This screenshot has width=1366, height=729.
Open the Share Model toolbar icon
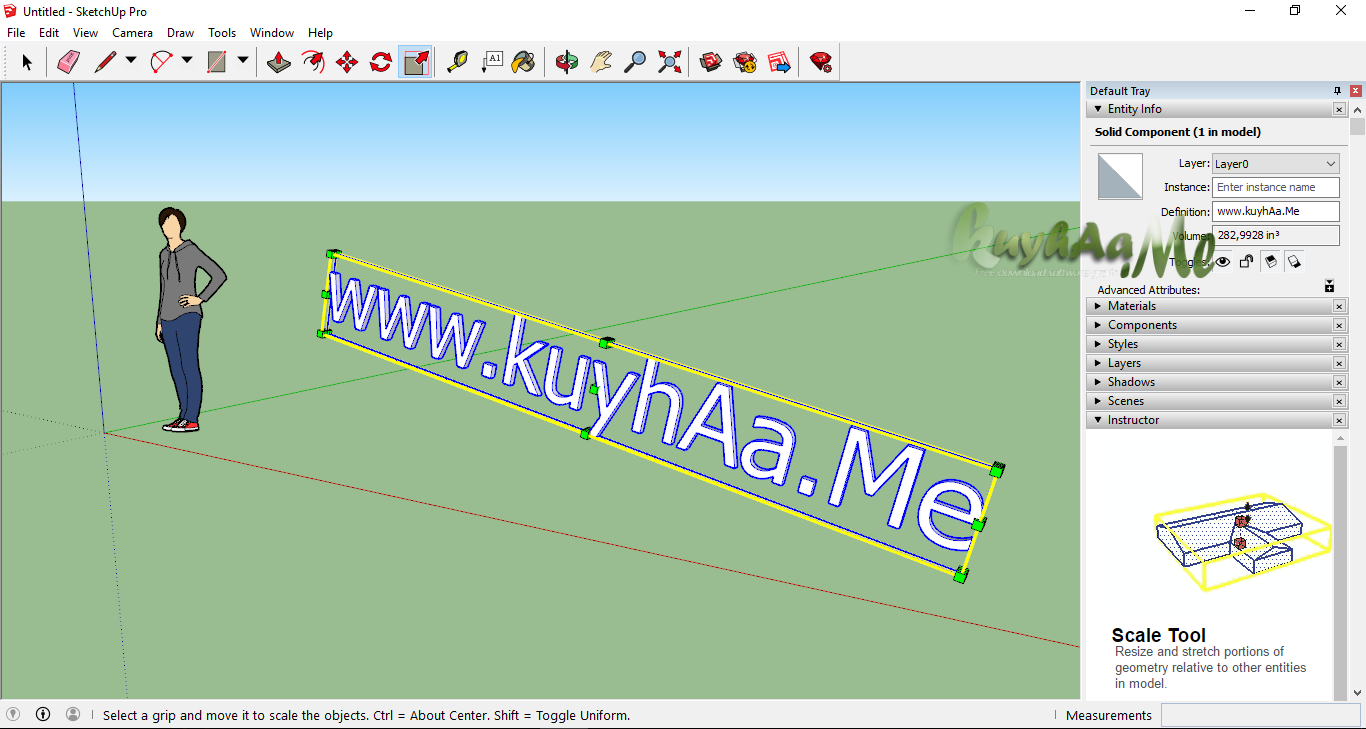pos(745,62)
